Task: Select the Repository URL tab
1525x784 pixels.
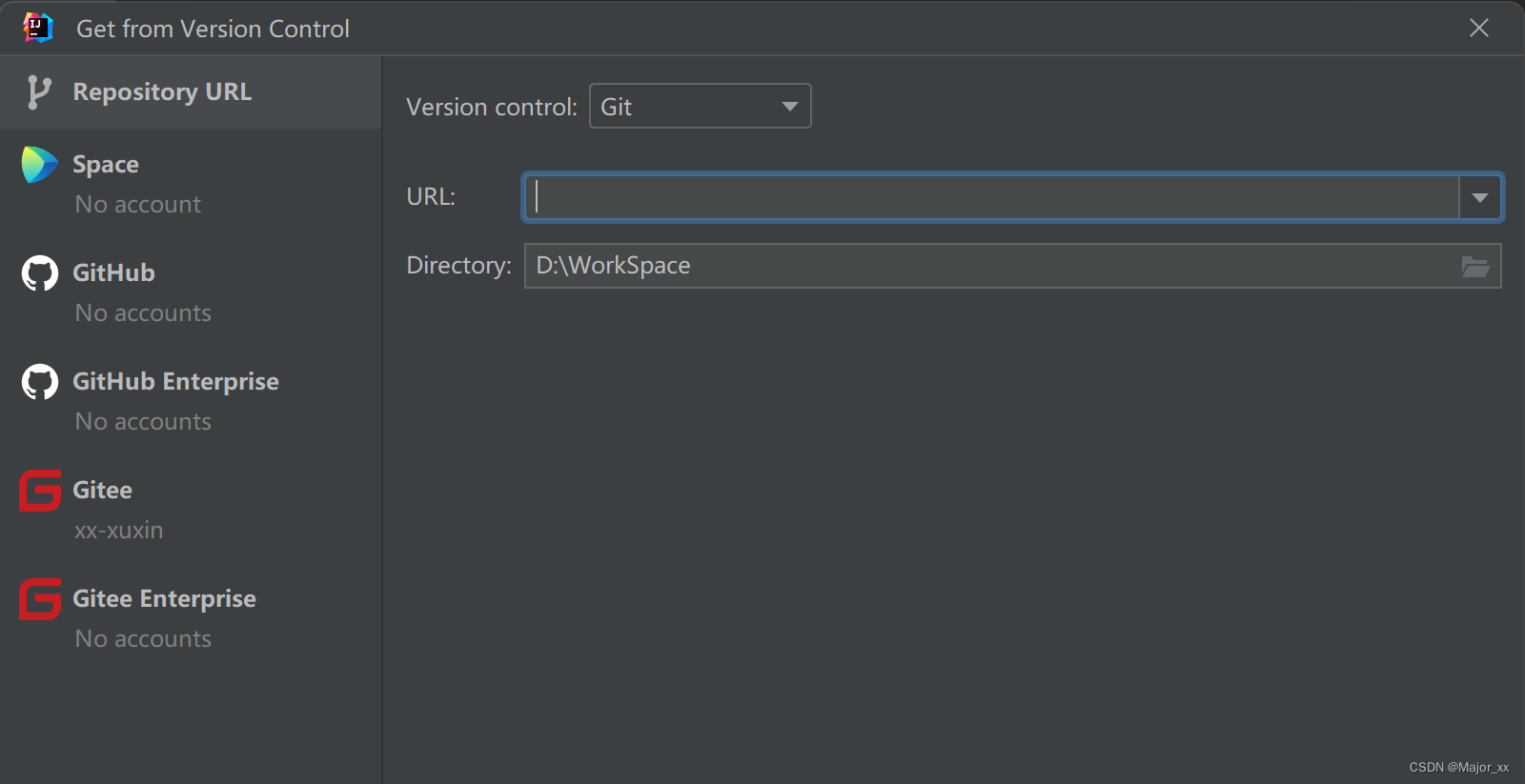Action: pos(191,91)
